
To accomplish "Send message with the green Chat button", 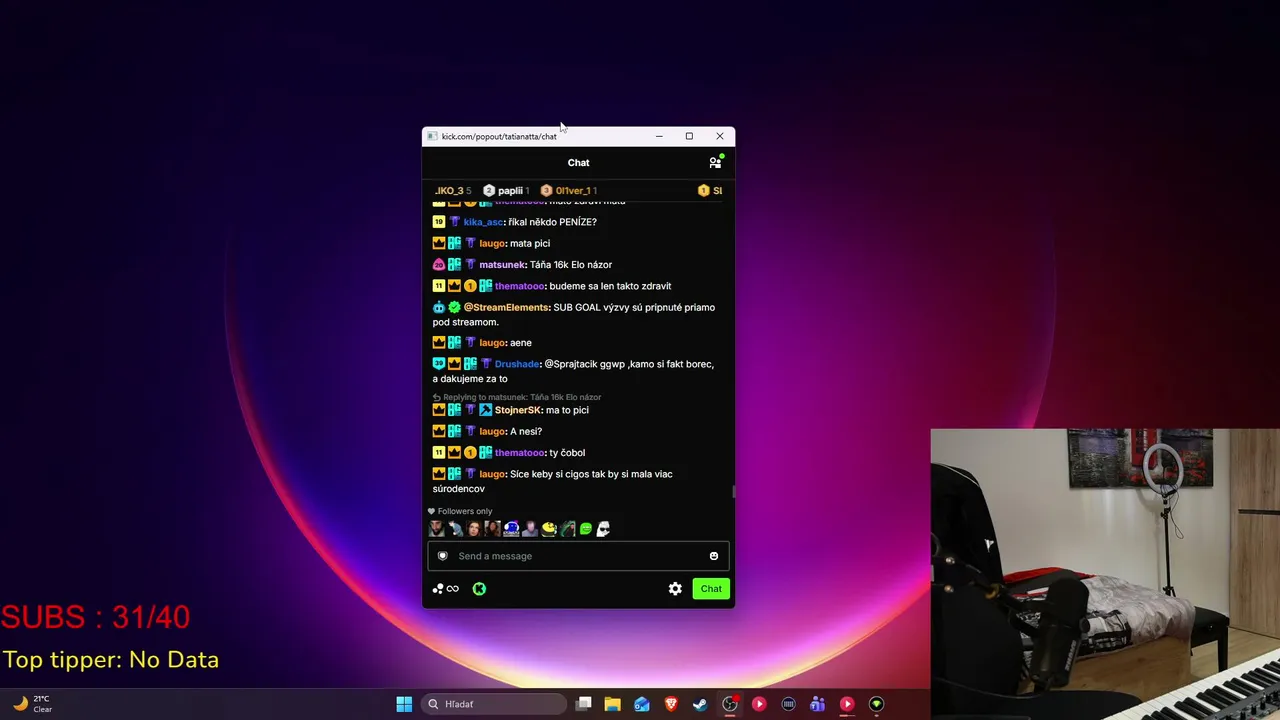I will 711,589.
